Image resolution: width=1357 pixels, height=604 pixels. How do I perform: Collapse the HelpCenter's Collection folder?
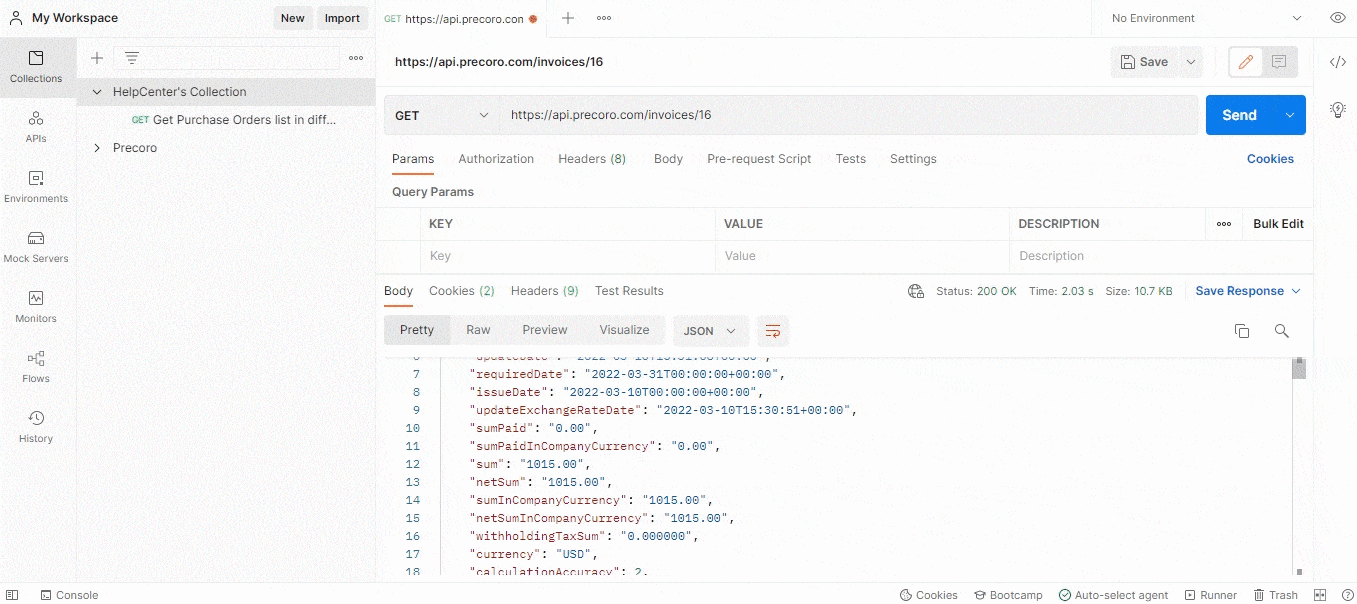[x=97, y=92]
